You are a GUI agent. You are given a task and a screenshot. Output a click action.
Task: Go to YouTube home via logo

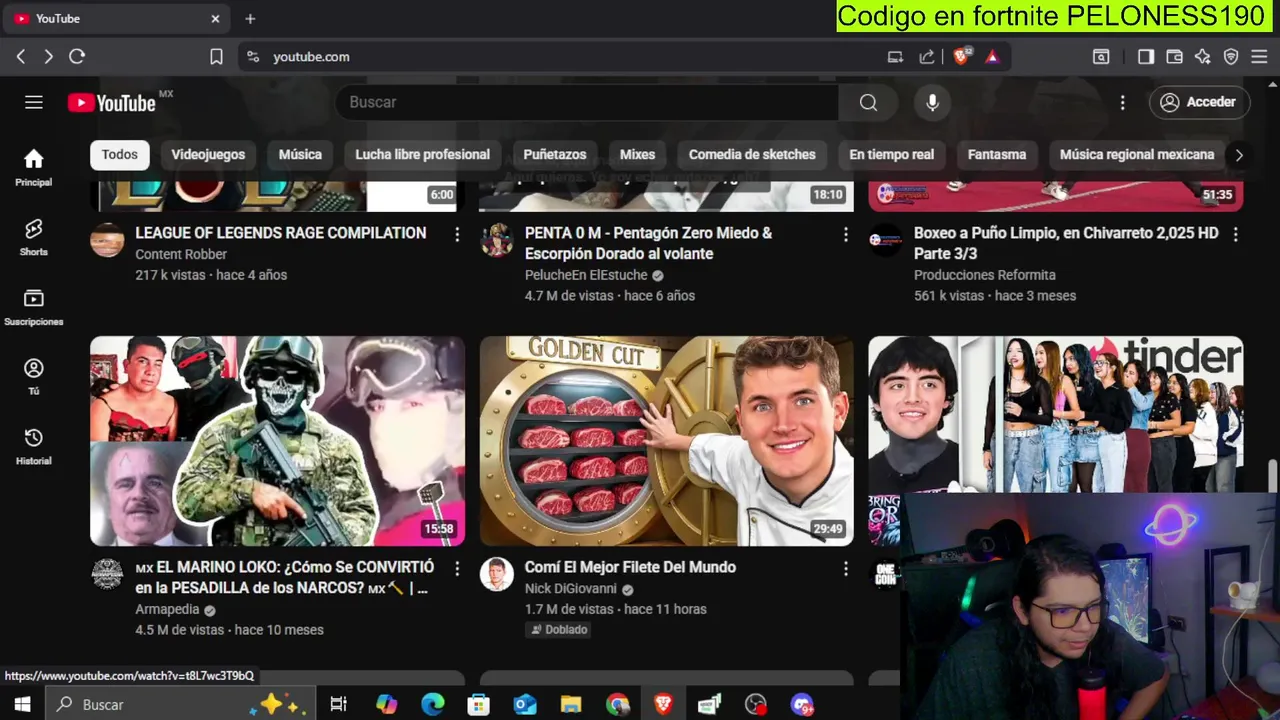click(112, 102)
